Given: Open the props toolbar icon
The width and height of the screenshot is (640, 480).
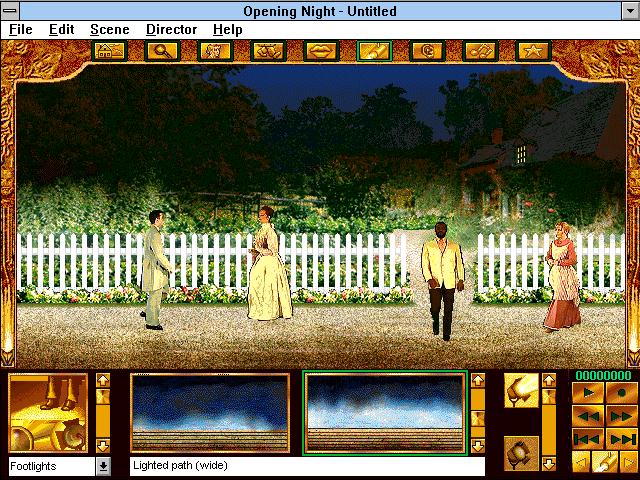Looking at the screenshot, I should pyautogui.click(x=268, y=51).
